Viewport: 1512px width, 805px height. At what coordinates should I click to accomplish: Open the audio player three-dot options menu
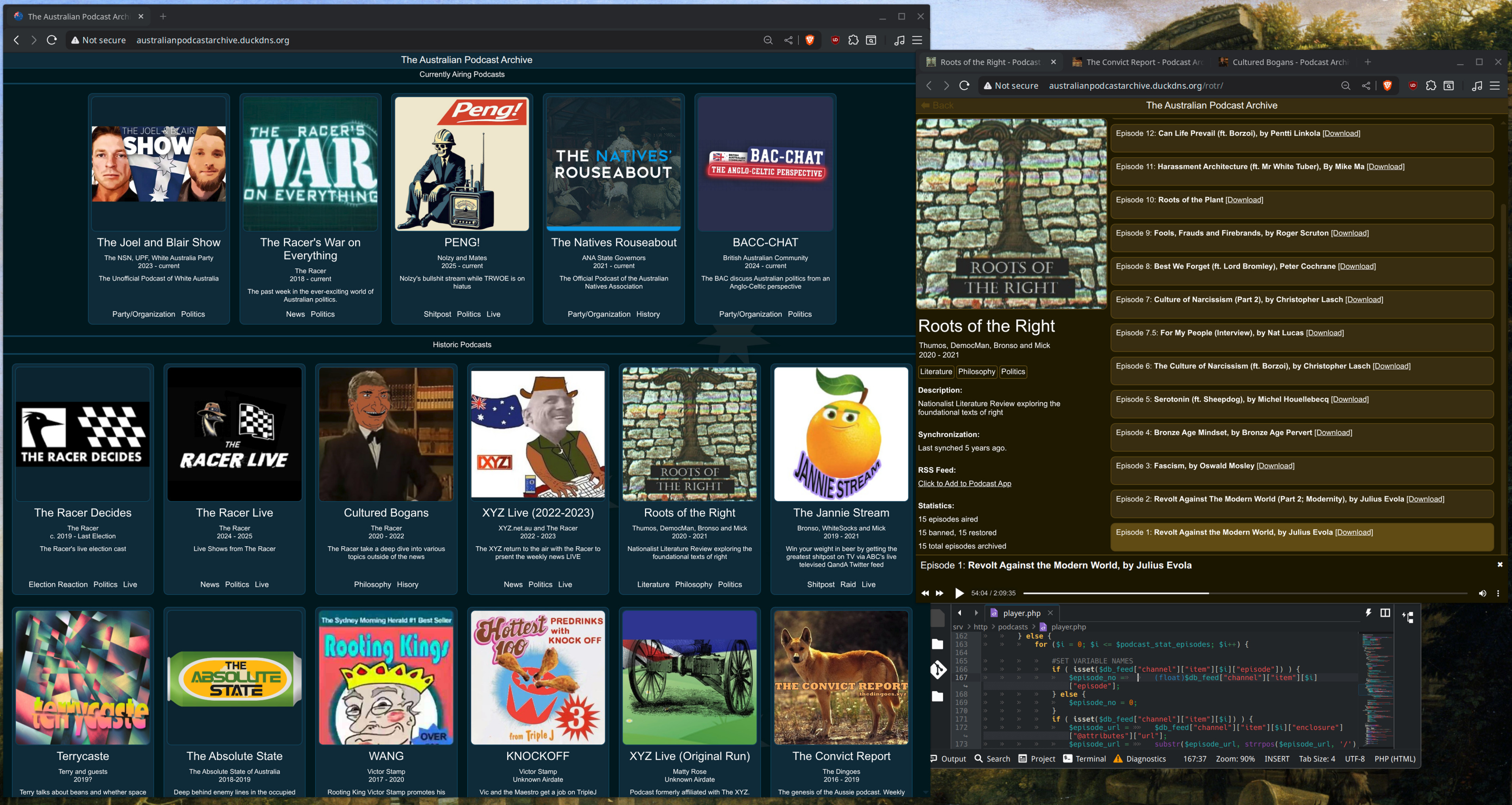point(1498,593)
